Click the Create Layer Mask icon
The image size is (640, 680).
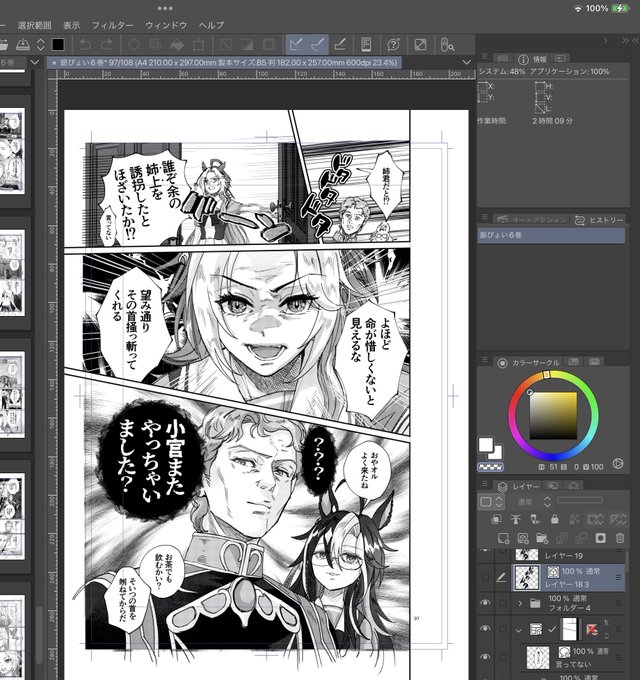[600, 538]
